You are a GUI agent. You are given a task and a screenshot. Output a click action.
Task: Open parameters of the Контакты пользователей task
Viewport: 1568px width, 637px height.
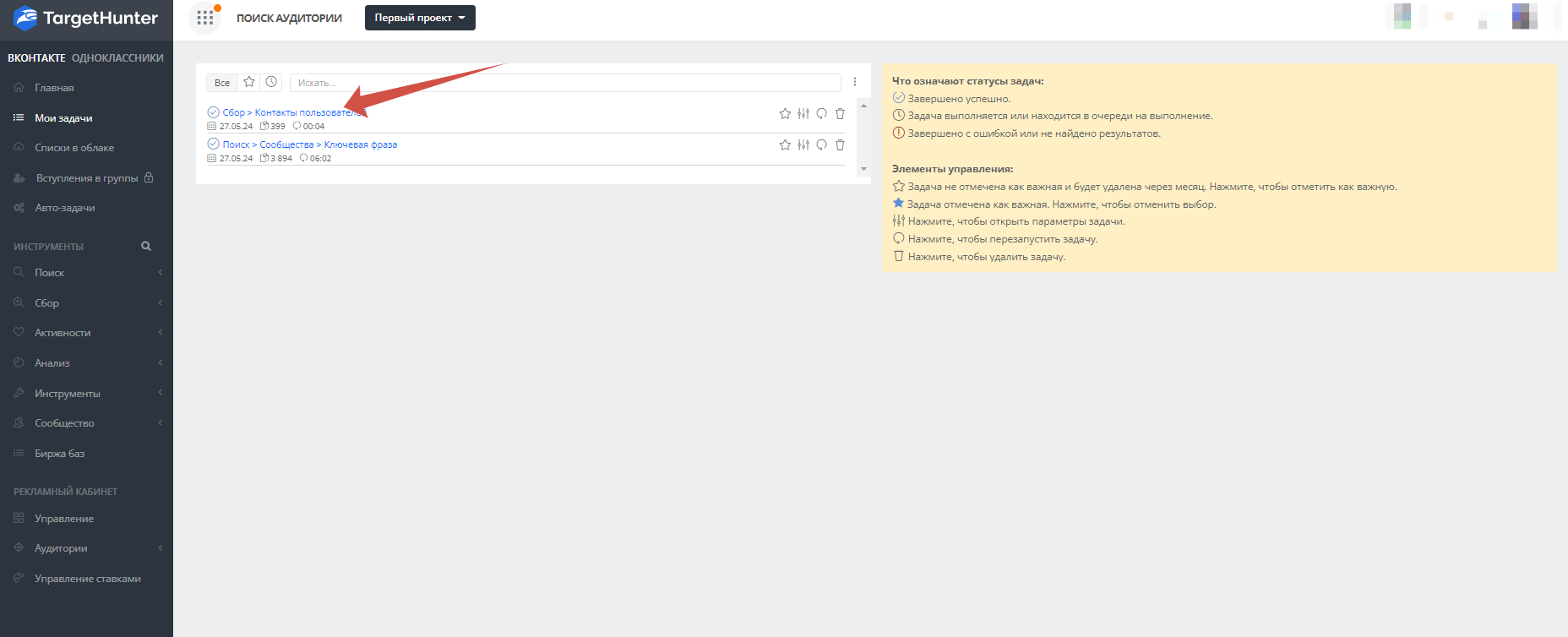803,113
